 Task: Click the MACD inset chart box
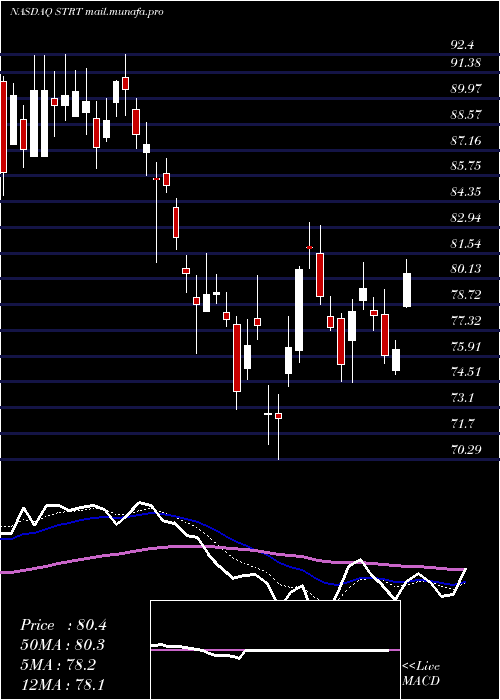click(x=275, y=650)
